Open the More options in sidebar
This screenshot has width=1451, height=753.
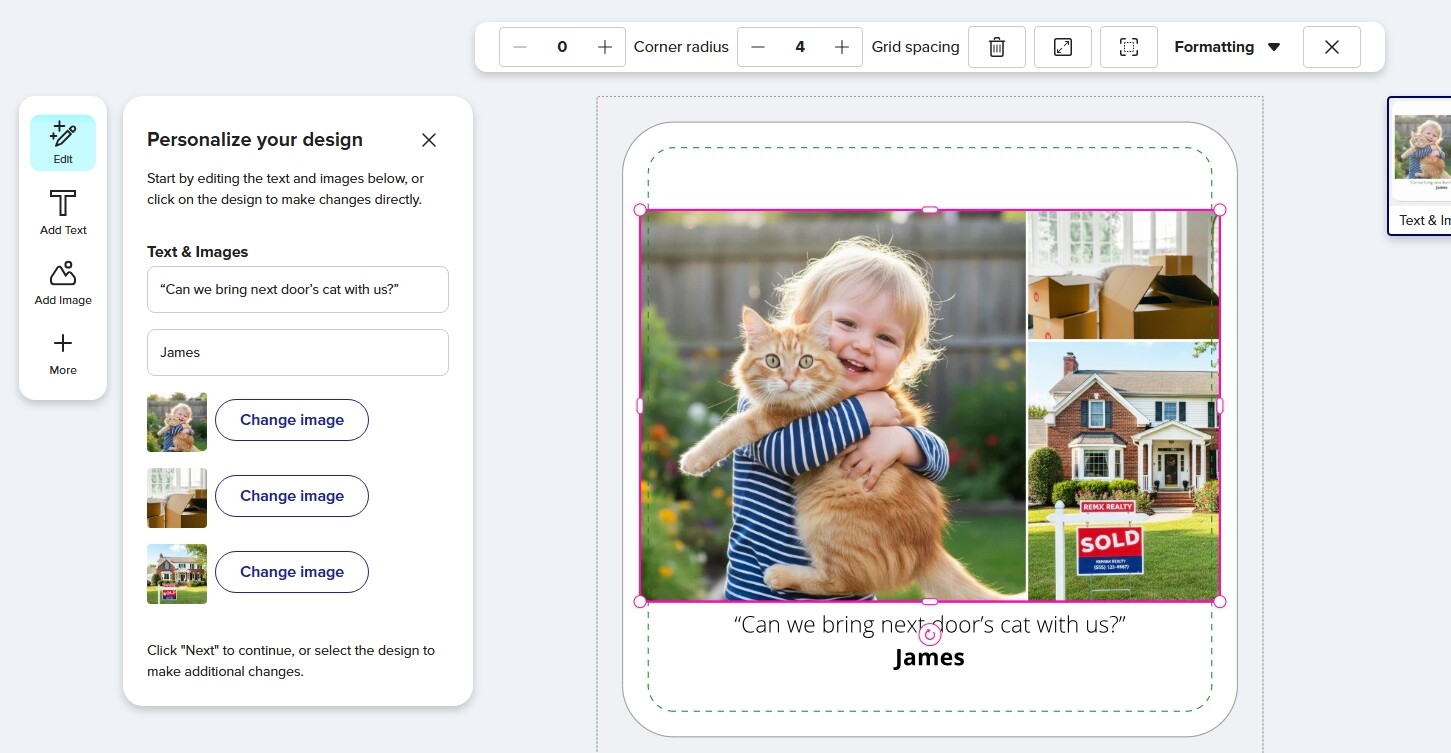point(63,353)
